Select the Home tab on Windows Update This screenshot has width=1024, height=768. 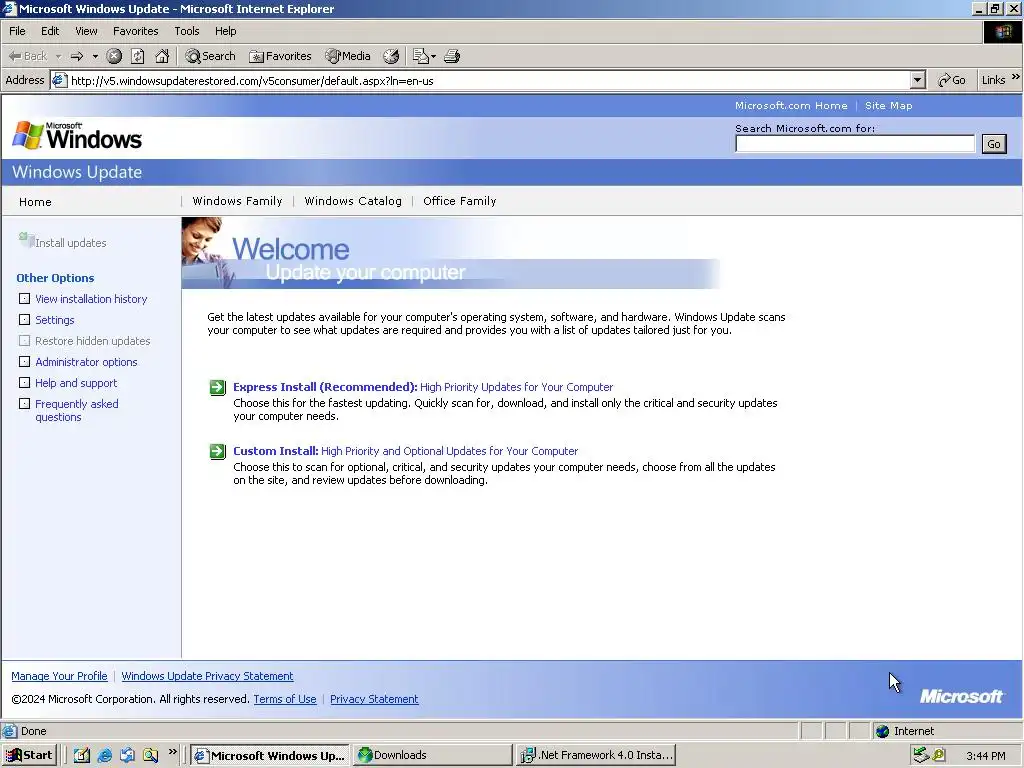(35, 202)
